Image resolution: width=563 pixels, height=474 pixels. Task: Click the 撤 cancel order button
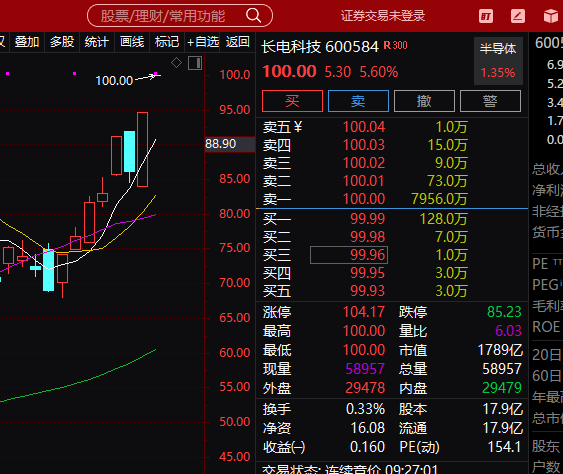pyautogui.click(x=424, y=101)
